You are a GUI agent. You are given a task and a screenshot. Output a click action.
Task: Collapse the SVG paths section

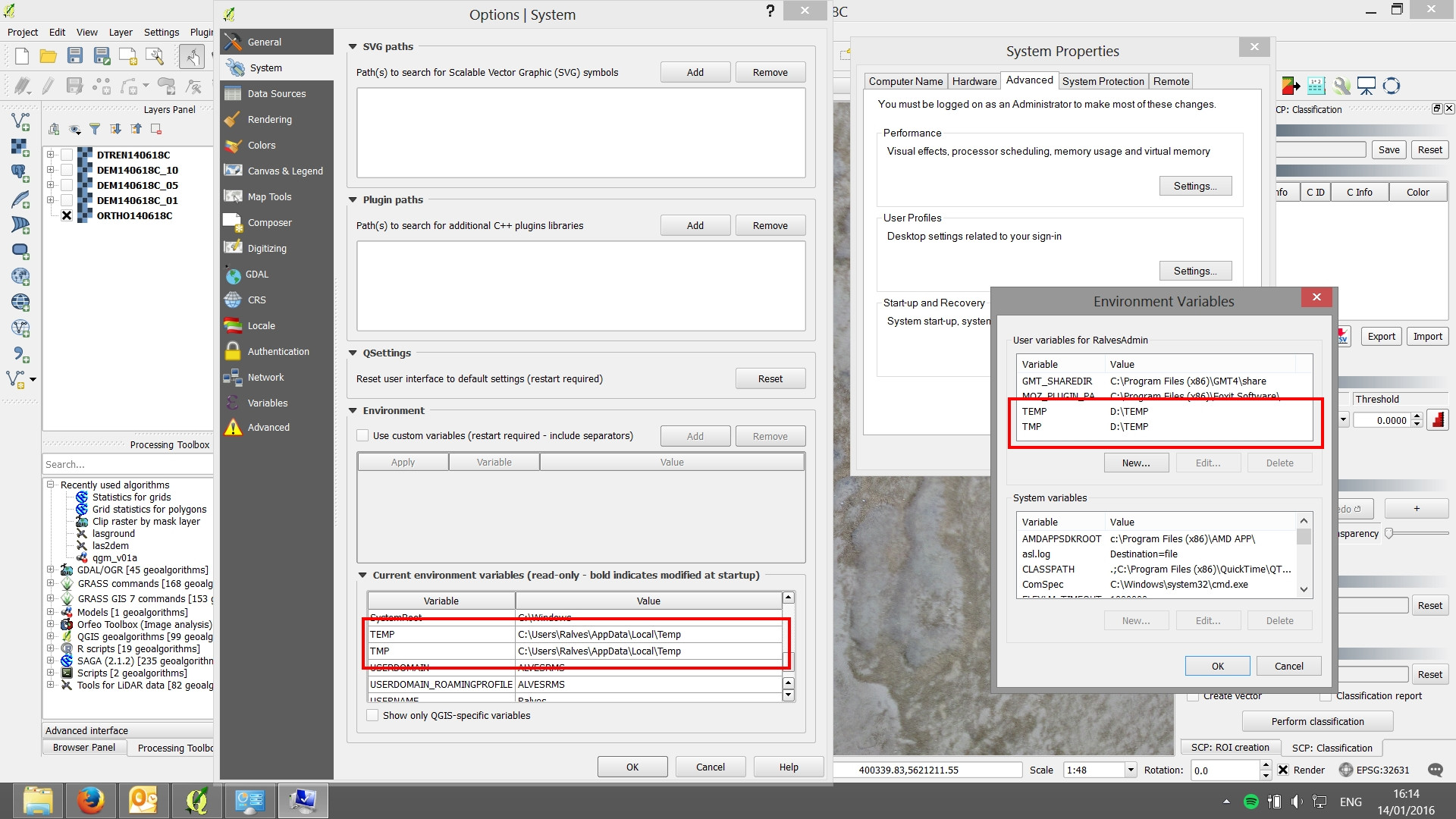[351, 45]
